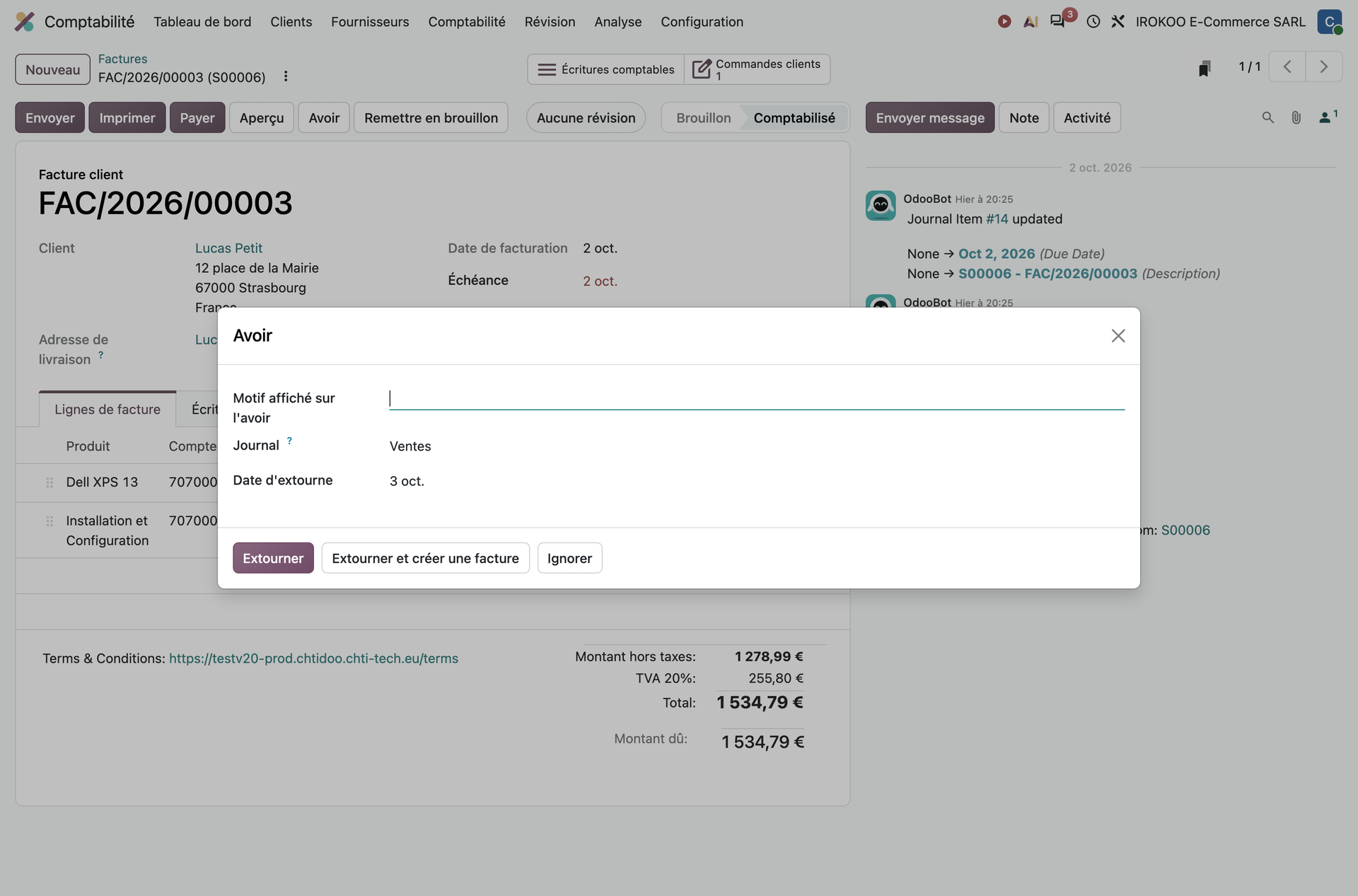Click the Nouveau button
This screenshot has width=1358, height=896.
coord(52,69)
